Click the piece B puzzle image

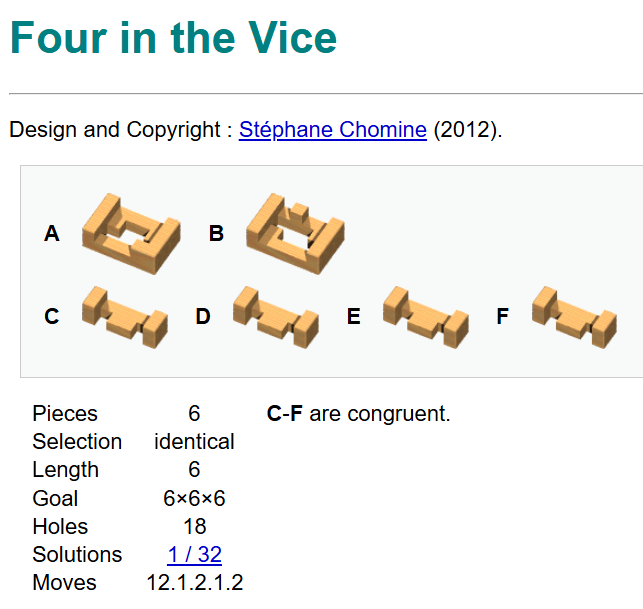pos(294,234)
